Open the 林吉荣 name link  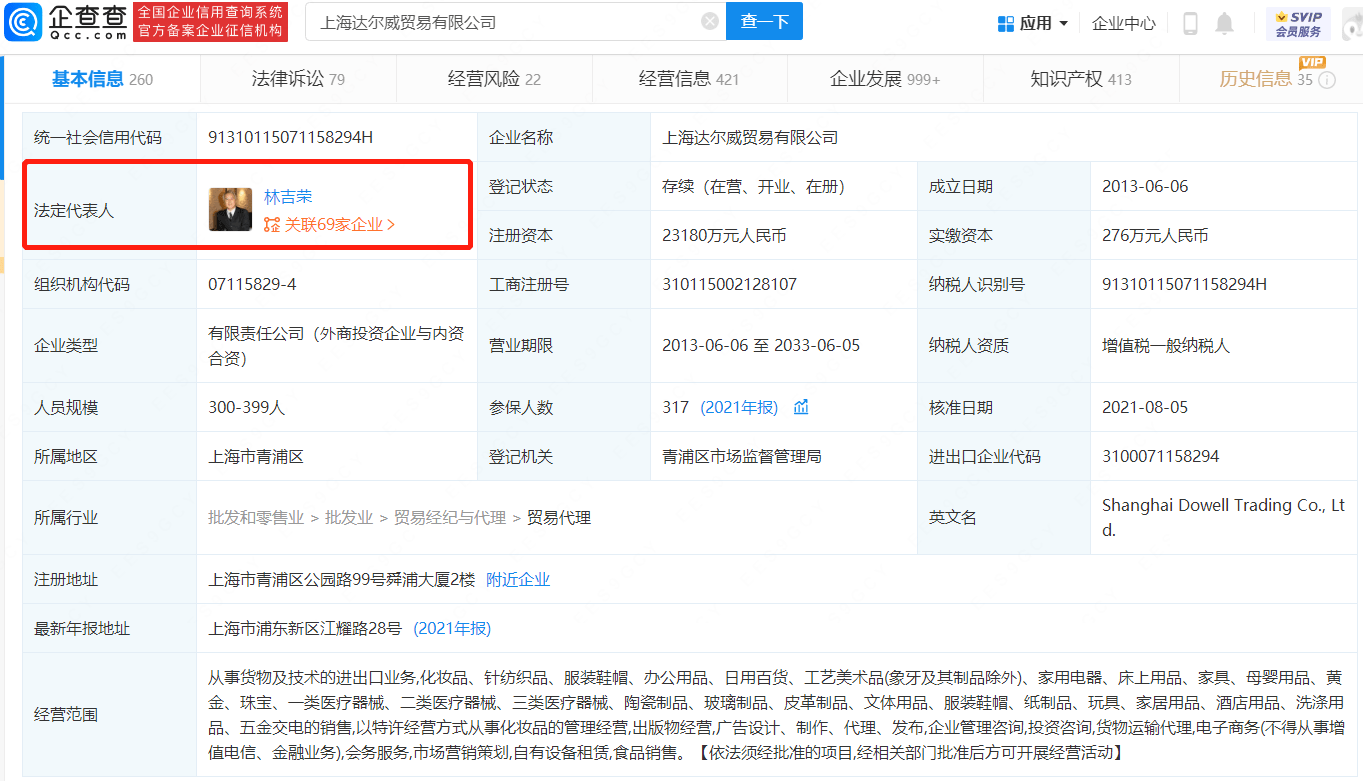288,197
